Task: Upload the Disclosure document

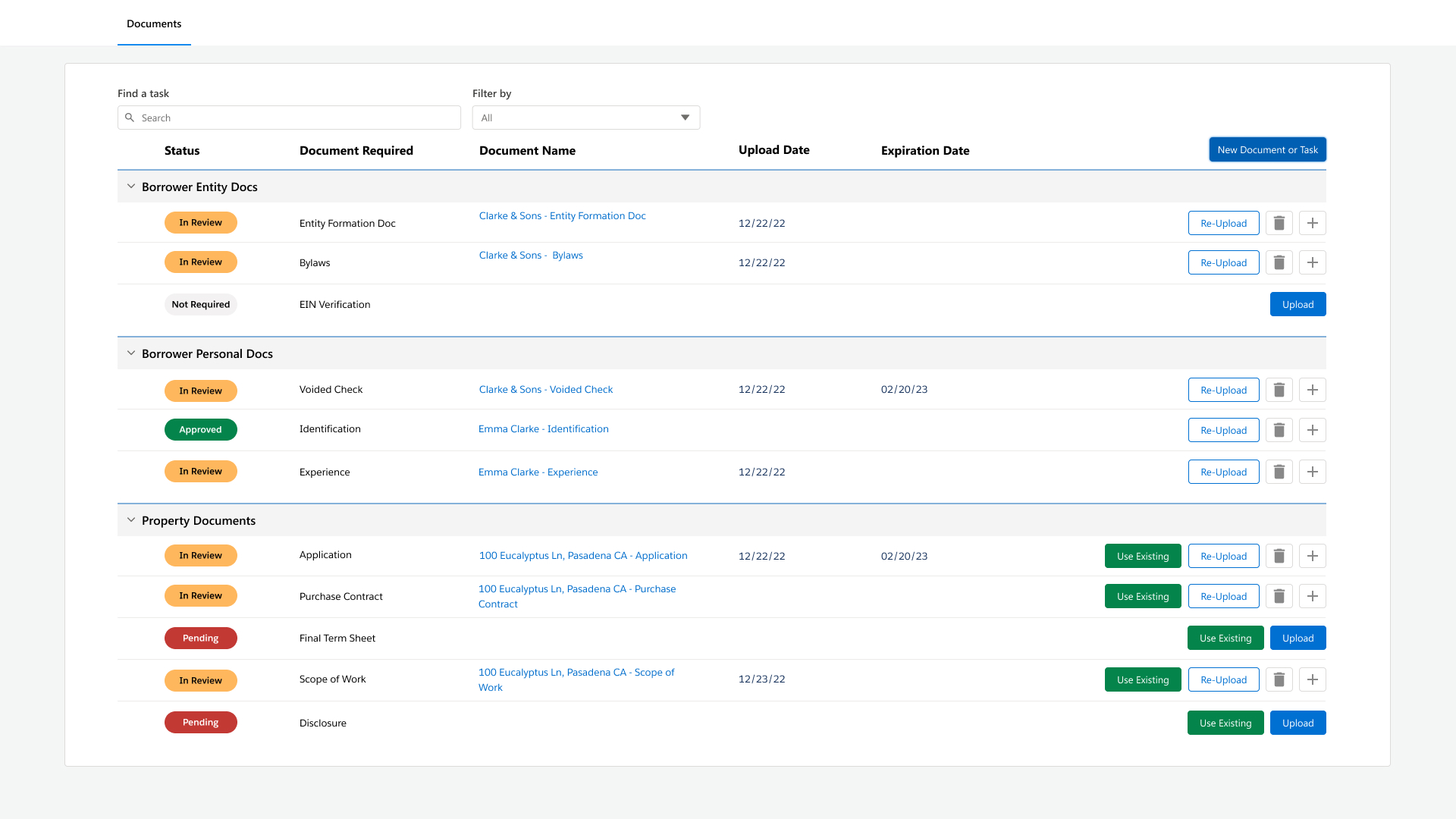Action: tap(1298, 723)
